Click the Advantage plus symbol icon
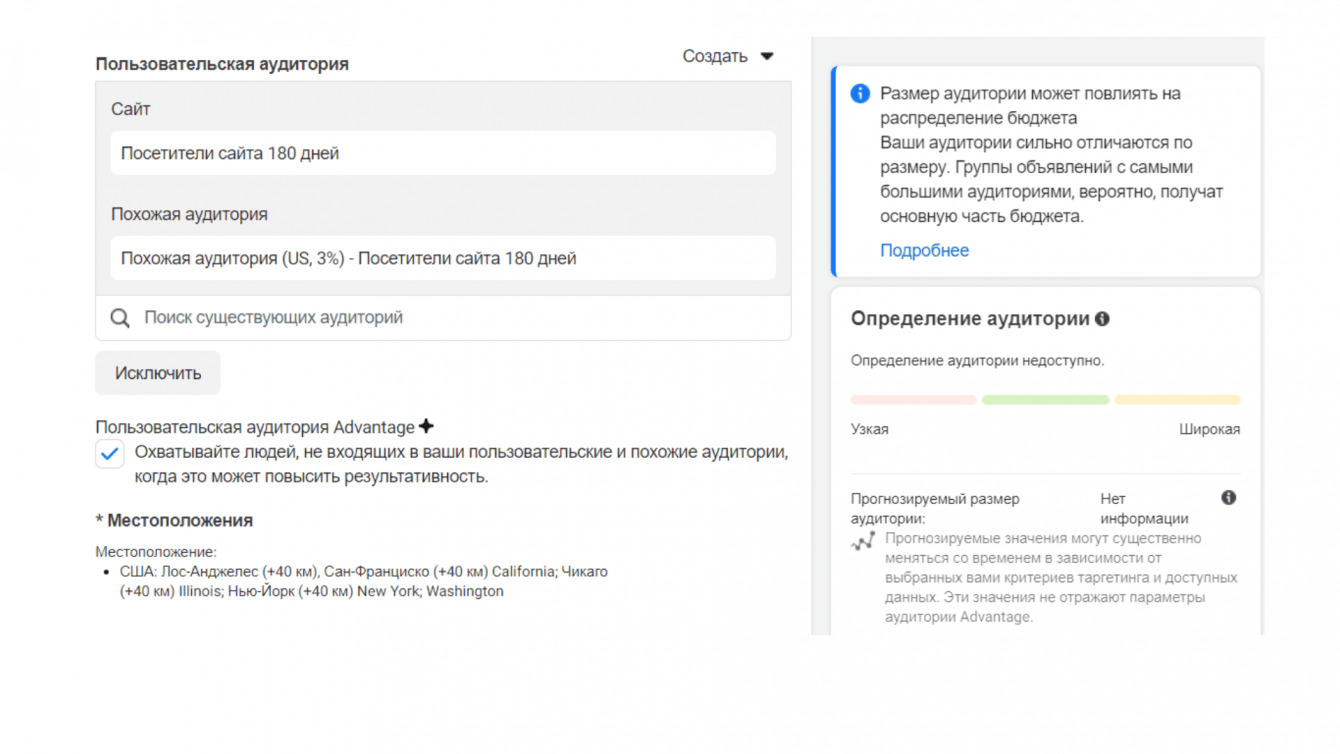The height and width of the screenshot is (754, 1340). tap(426, 427)
